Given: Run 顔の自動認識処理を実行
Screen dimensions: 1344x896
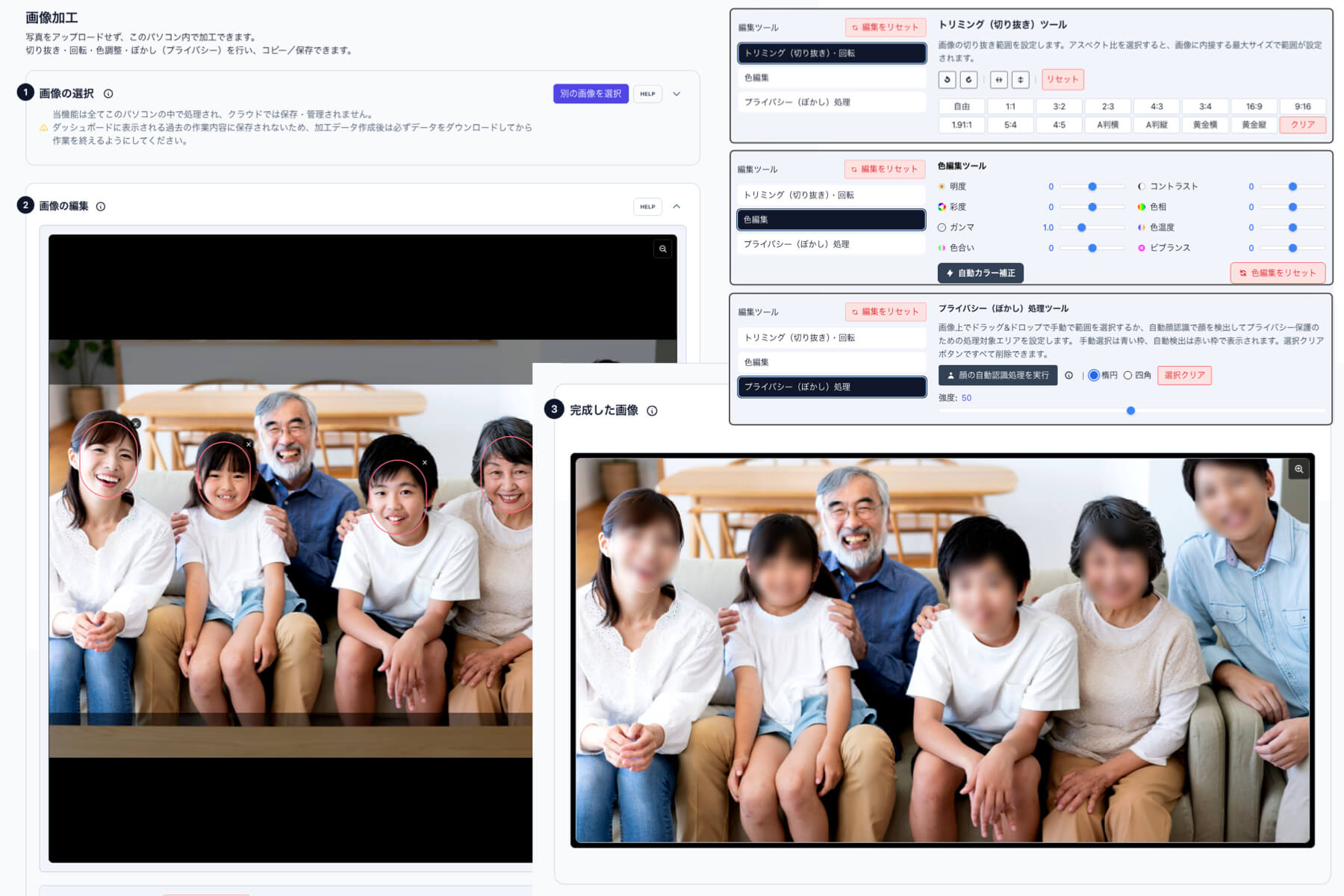Looking at the screenshot, I should [998, 376].
